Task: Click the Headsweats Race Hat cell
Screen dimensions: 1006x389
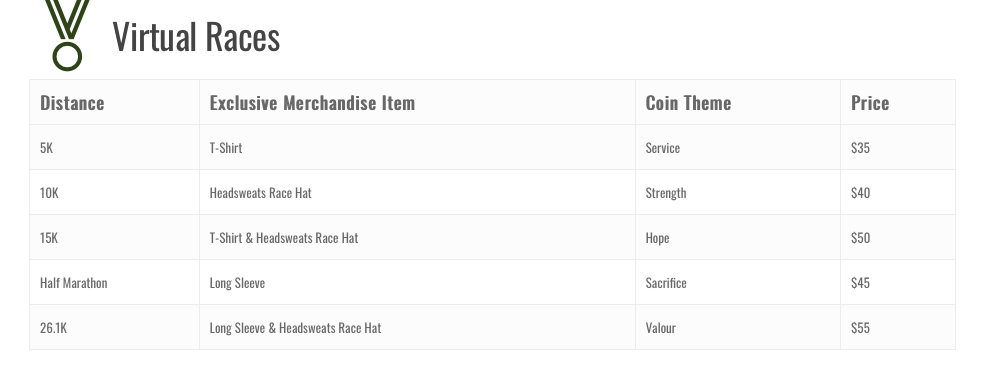Action: point(417,193)
